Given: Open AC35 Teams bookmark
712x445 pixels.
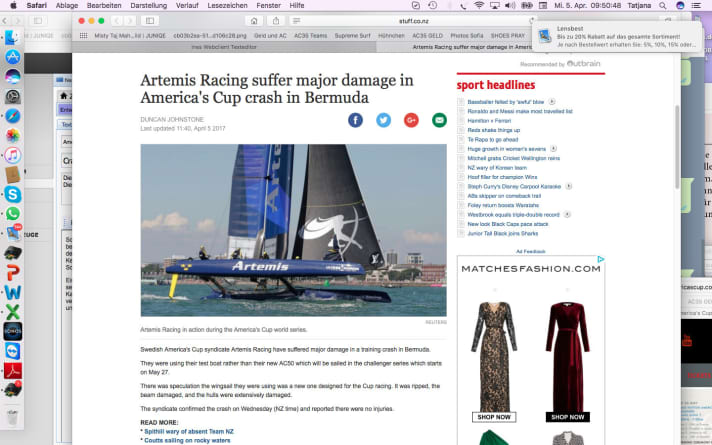Looking at the screenshot, I should tap(311, 35).
